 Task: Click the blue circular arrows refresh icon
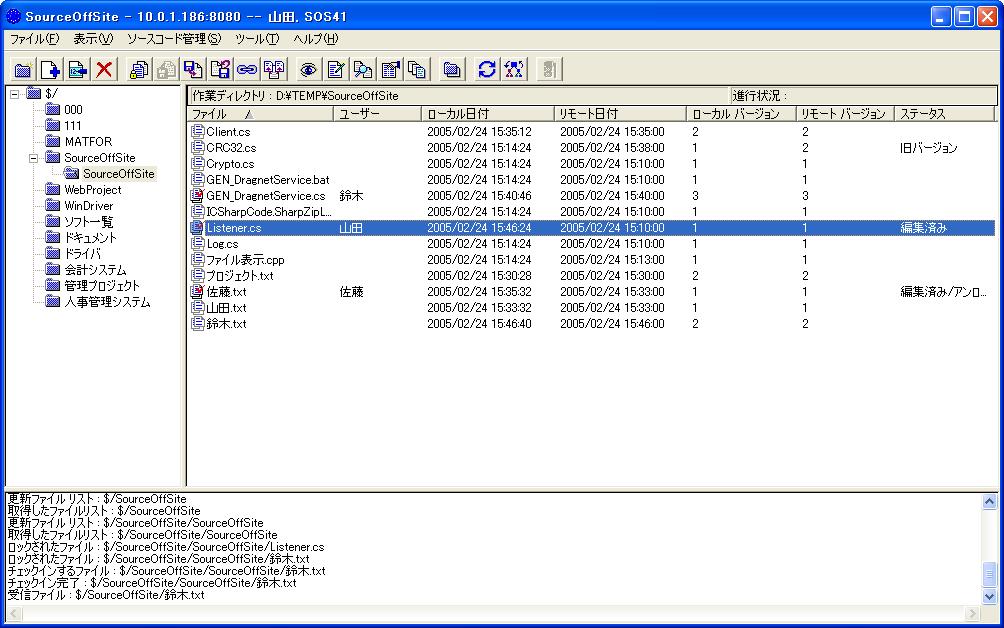tap(487, 69)
